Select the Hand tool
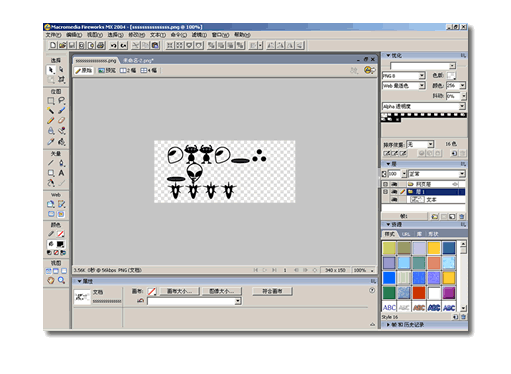Screen dimensions: 511x374 point(51,280)
